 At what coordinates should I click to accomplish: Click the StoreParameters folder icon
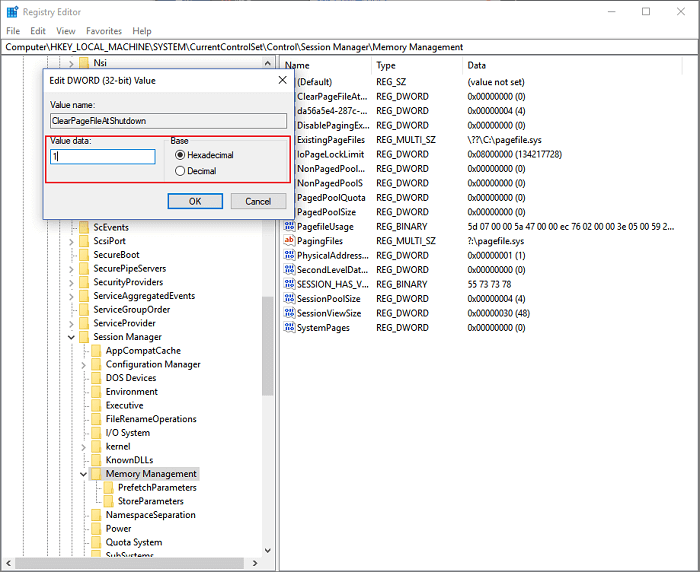coord(108,501)
